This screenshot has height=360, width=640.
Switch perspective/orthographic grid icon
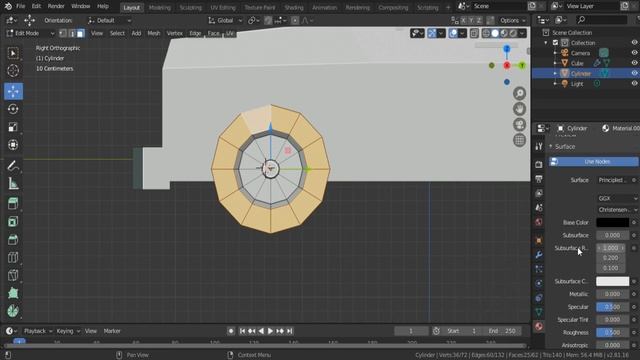pyautogui.click(x=519, y=140)
